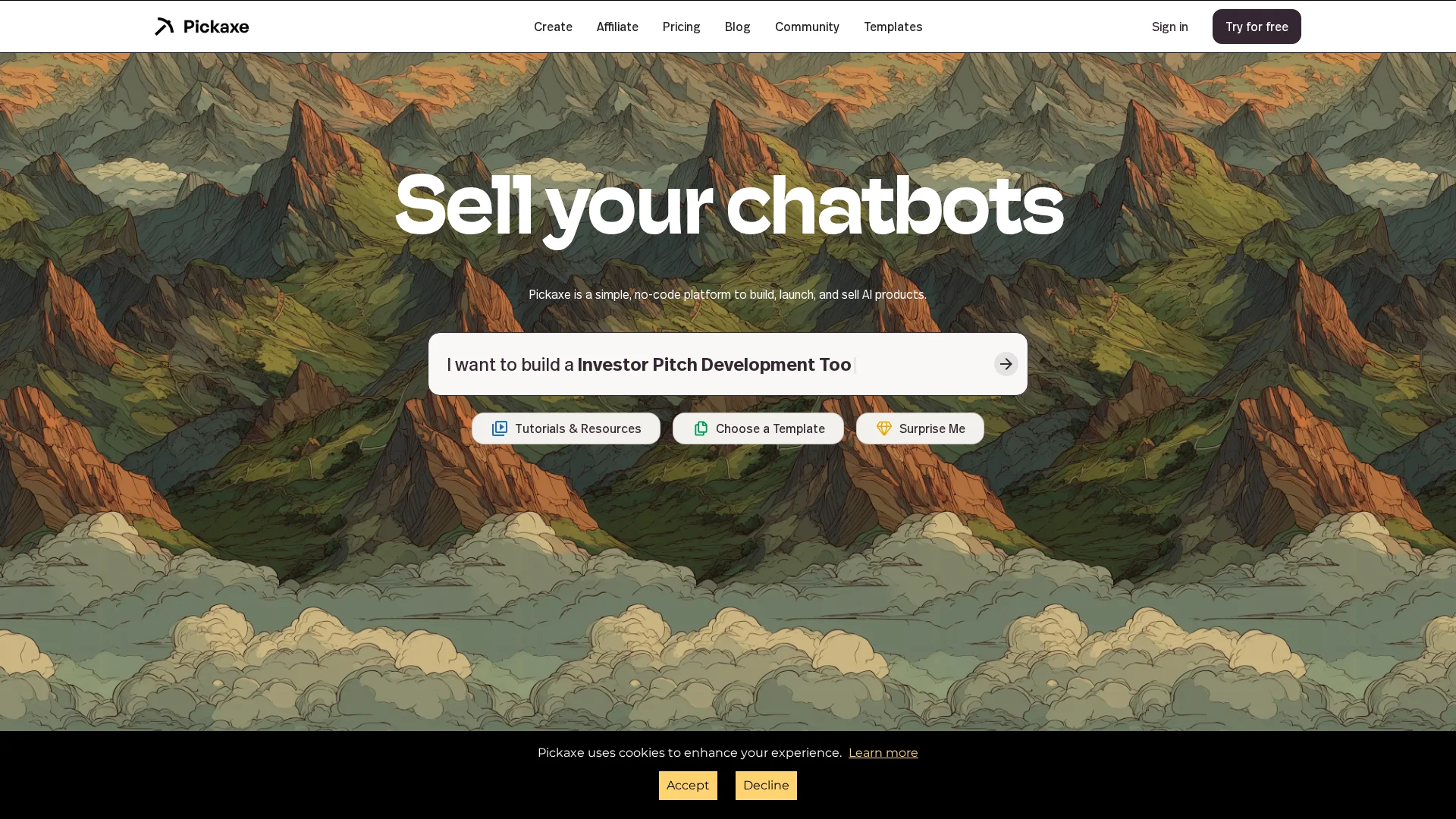Click the Surprise Me button

tap(920, 428)
